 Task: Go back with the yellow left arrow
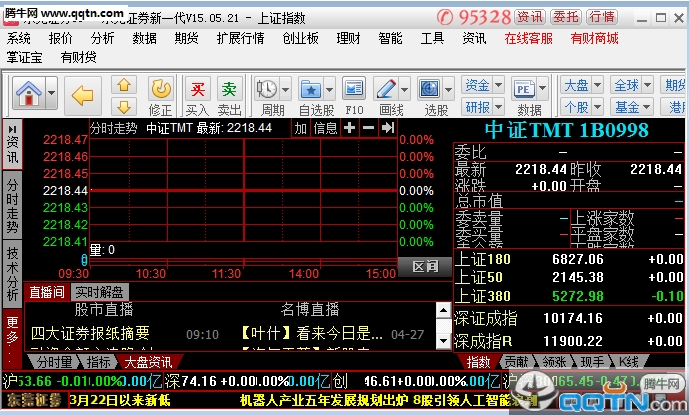tap(83, 96)
